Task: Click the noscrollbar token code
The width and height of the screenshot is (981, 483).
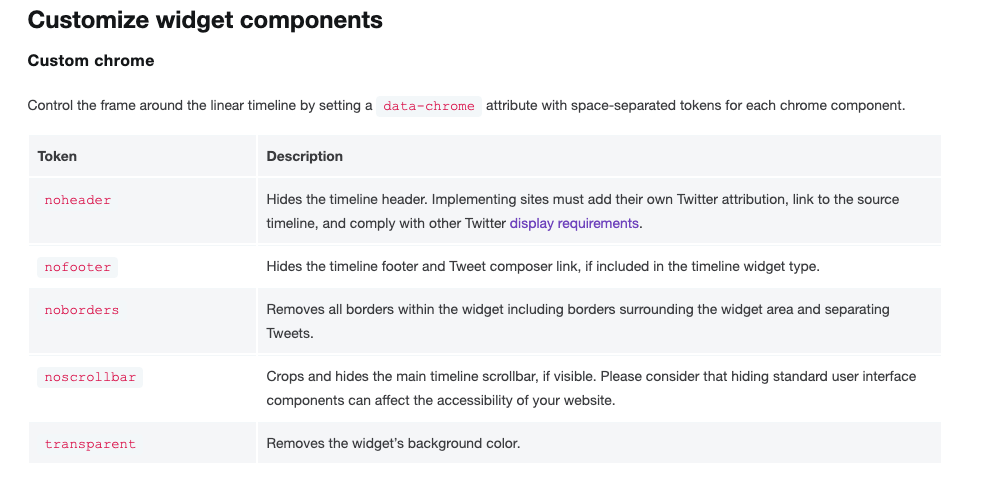Action: tap(90, 377)
